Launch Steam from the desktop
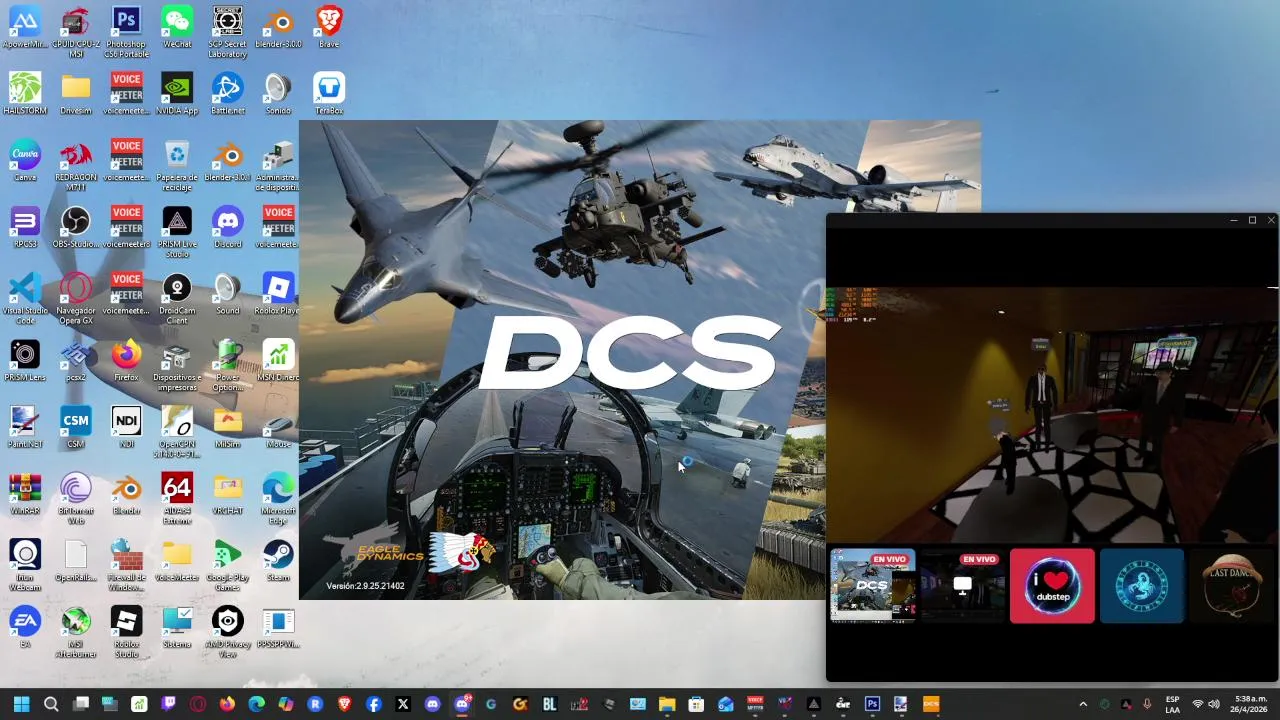The image size is (1280, 720). (x=278, y=561)
